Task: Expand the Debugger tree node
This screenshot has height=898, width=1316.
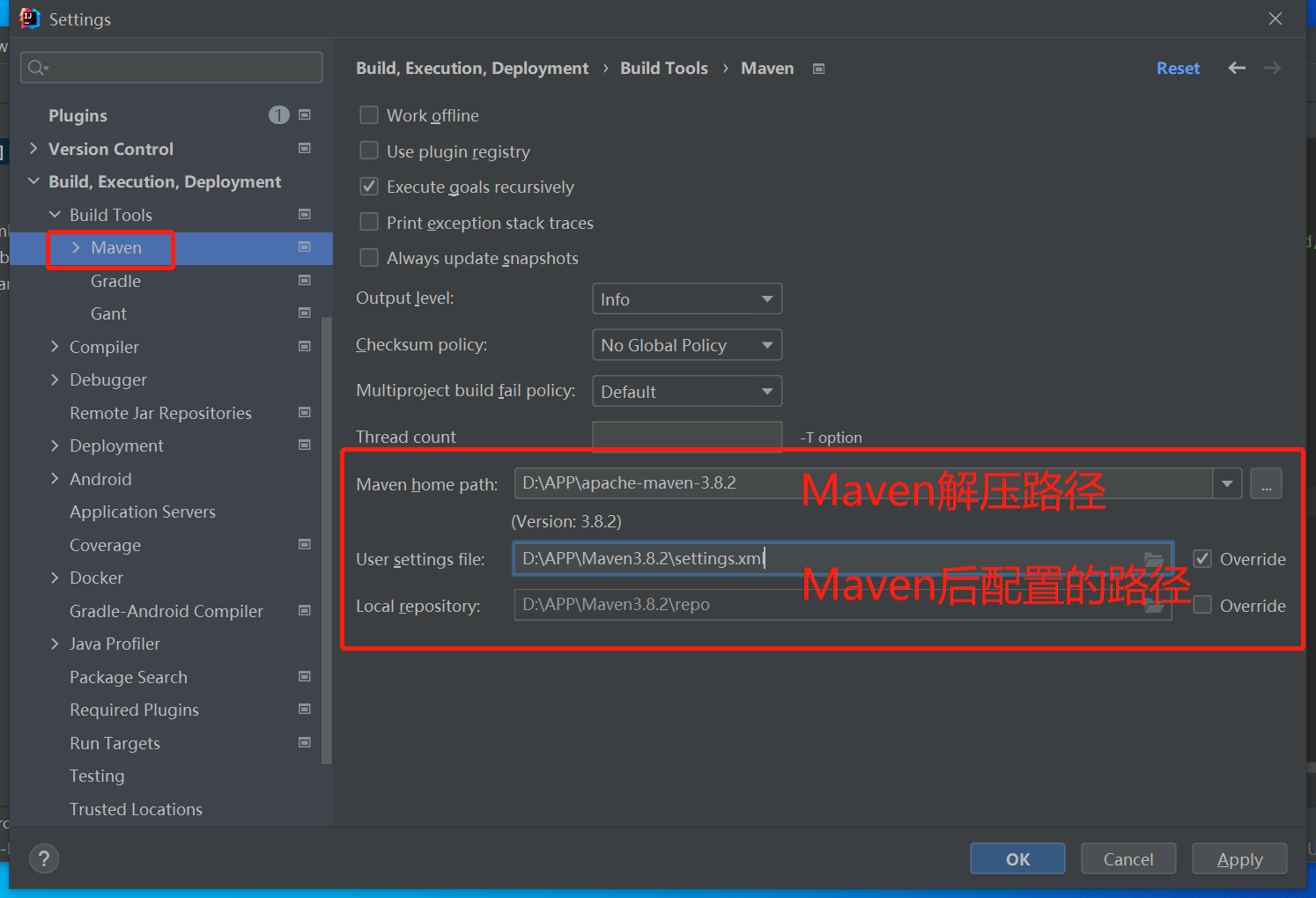Action: click(x=55, y=379)
